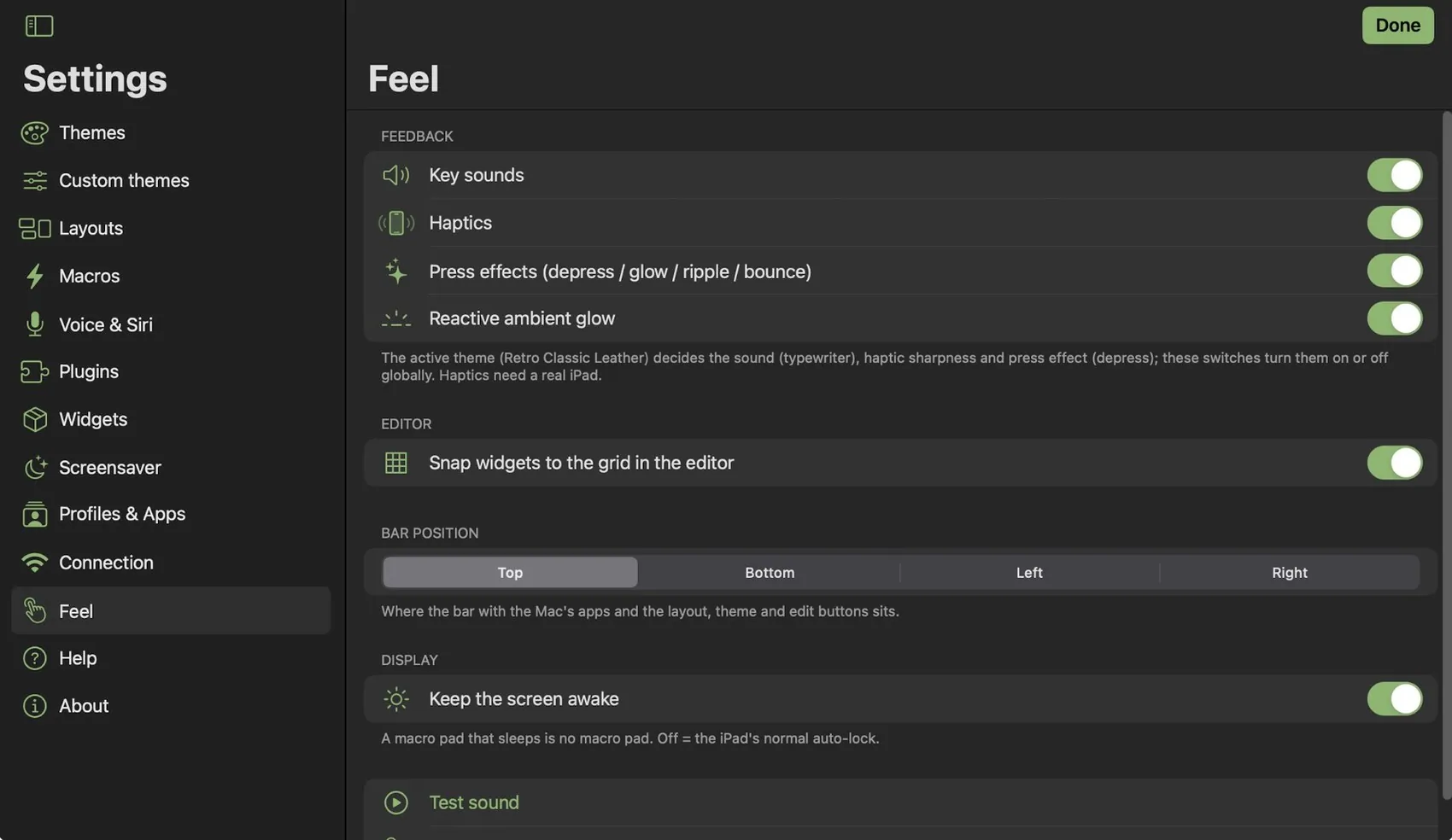Click the vertical scrollbar of settings pane

click(x=1446, y=455)
